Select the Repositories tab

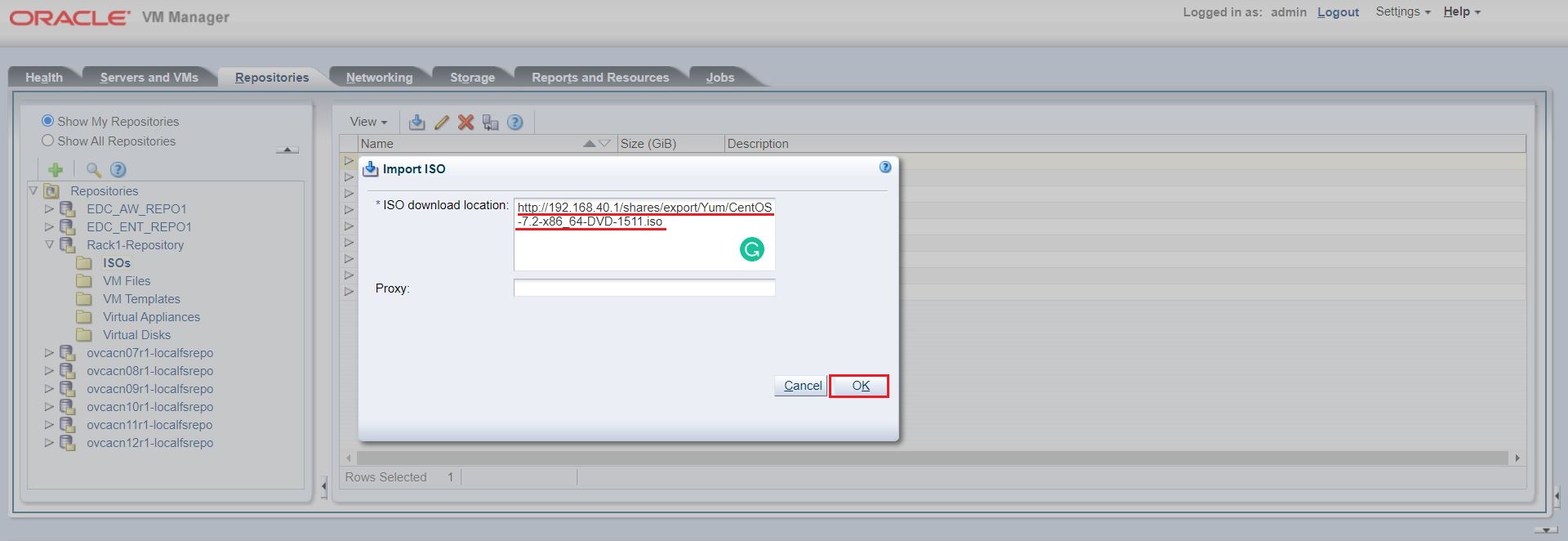[272, 77]
